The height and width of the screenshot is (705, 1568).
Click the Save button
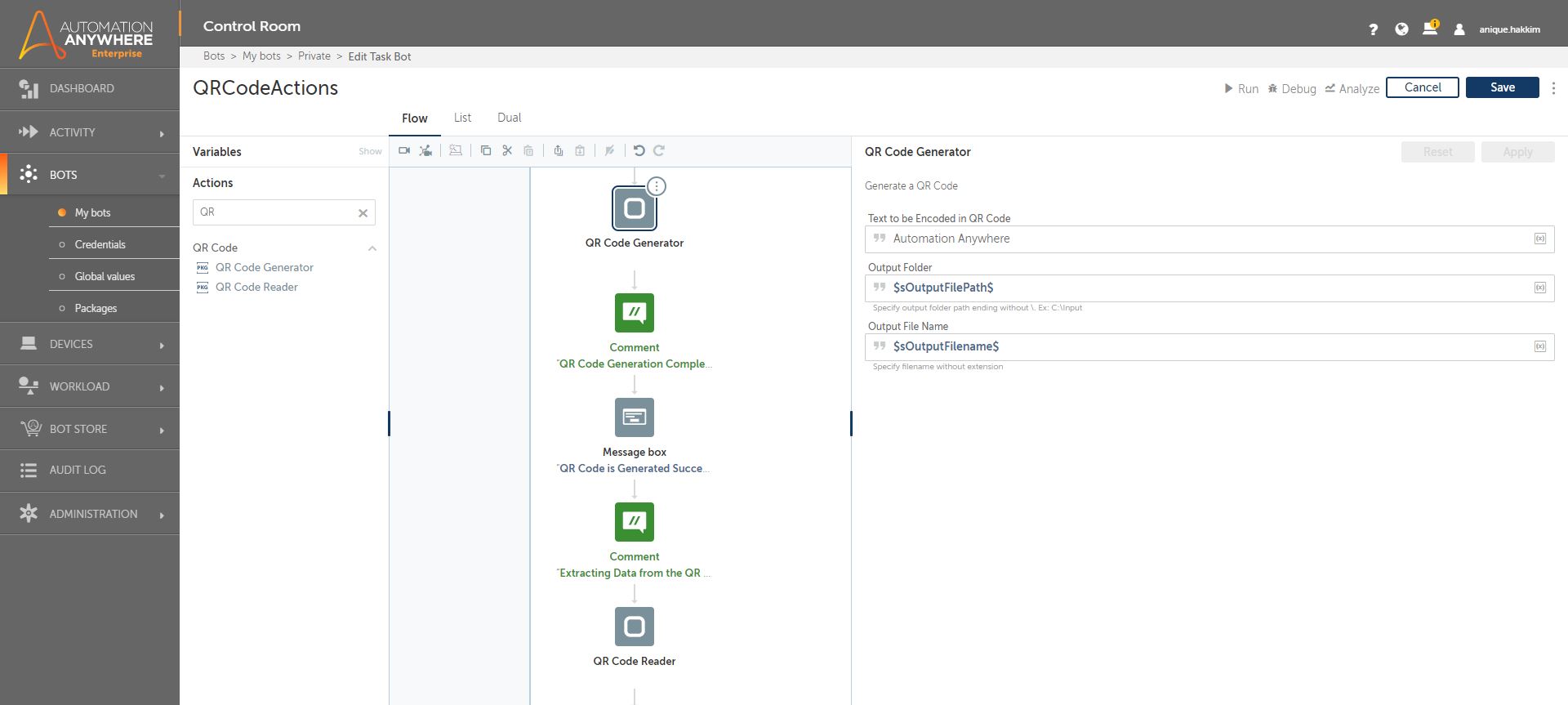pos(1502,87)
